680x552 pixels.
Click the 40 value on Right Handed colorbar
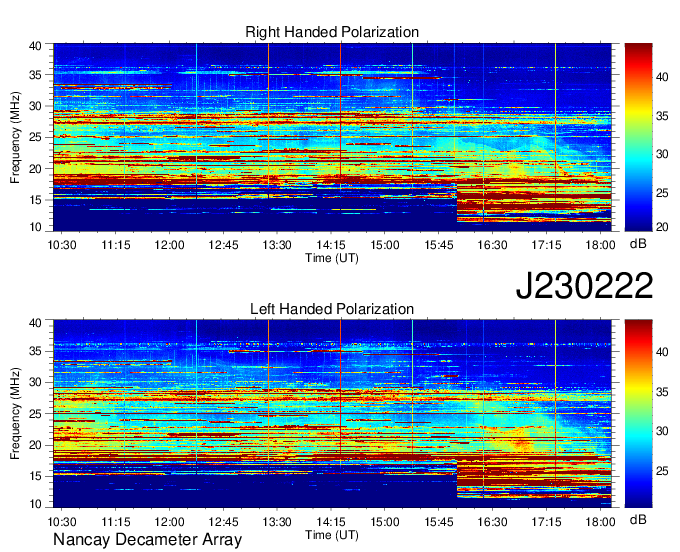(662, 77)
